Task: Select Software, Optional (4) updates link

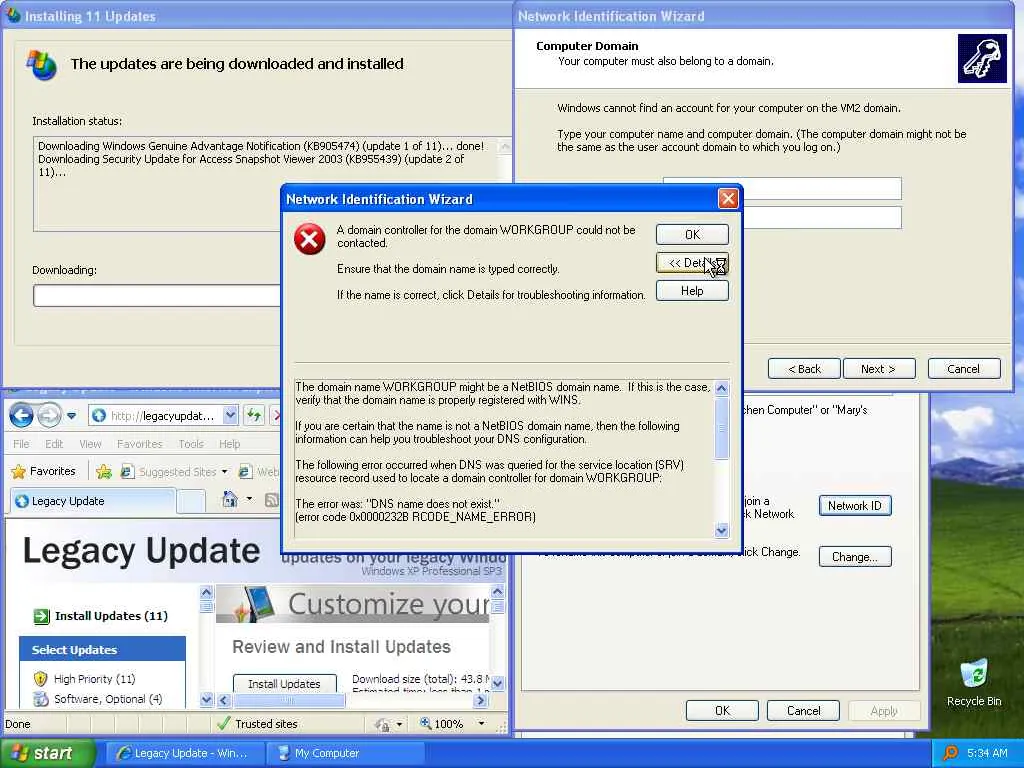Action: 108,699
